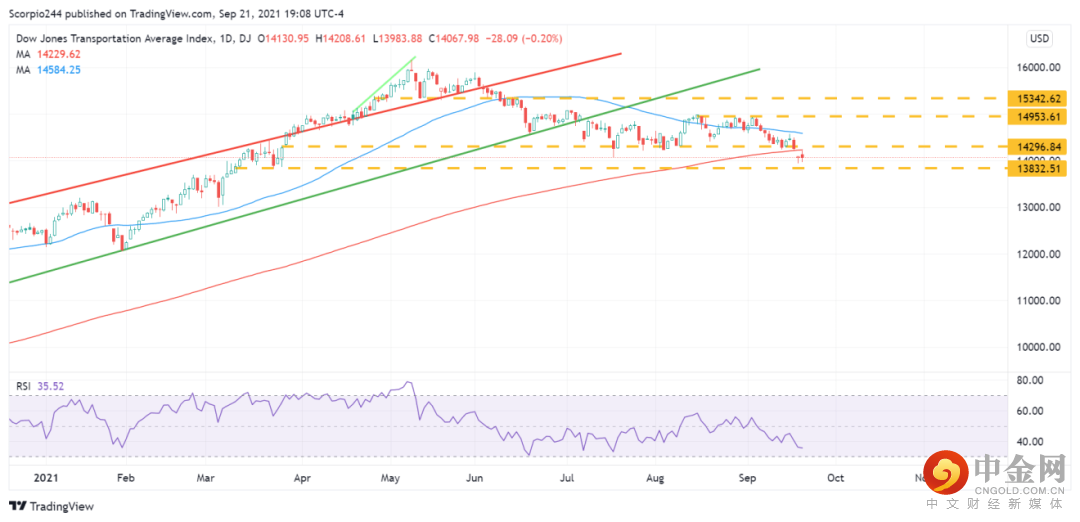Click the open value O14130.95
The image size is (1080, 522).
tap(282, 39)
